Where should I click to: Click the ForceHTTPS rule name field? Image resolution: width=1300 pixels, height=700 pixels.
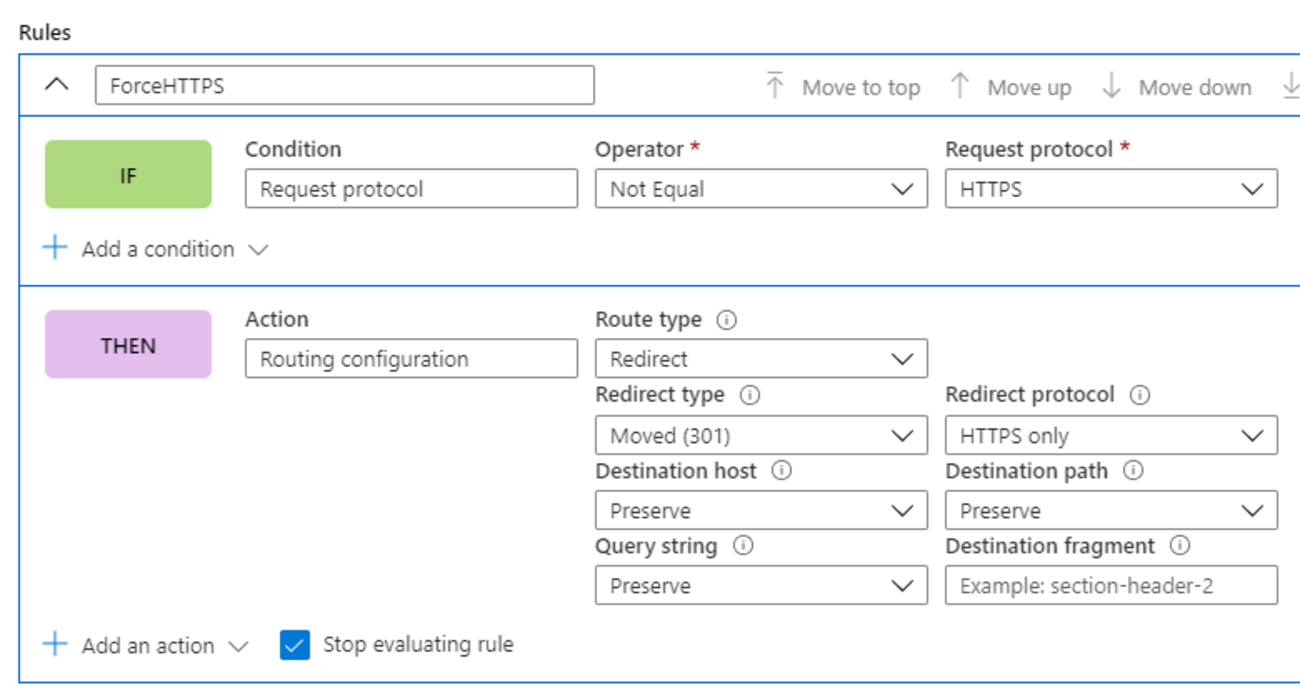click(x=344, y=86)
